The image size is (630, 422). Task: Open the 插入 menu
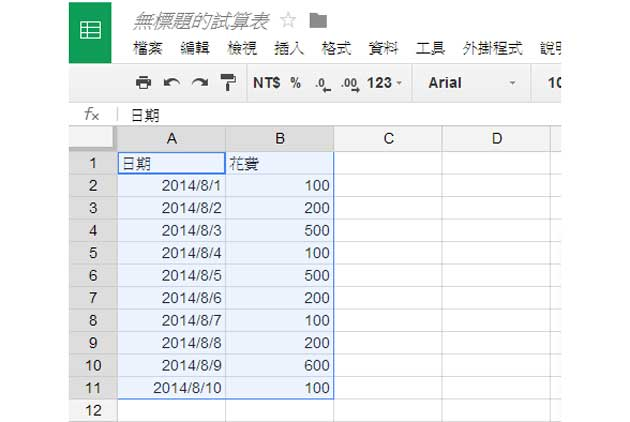[x=289, y=49]
